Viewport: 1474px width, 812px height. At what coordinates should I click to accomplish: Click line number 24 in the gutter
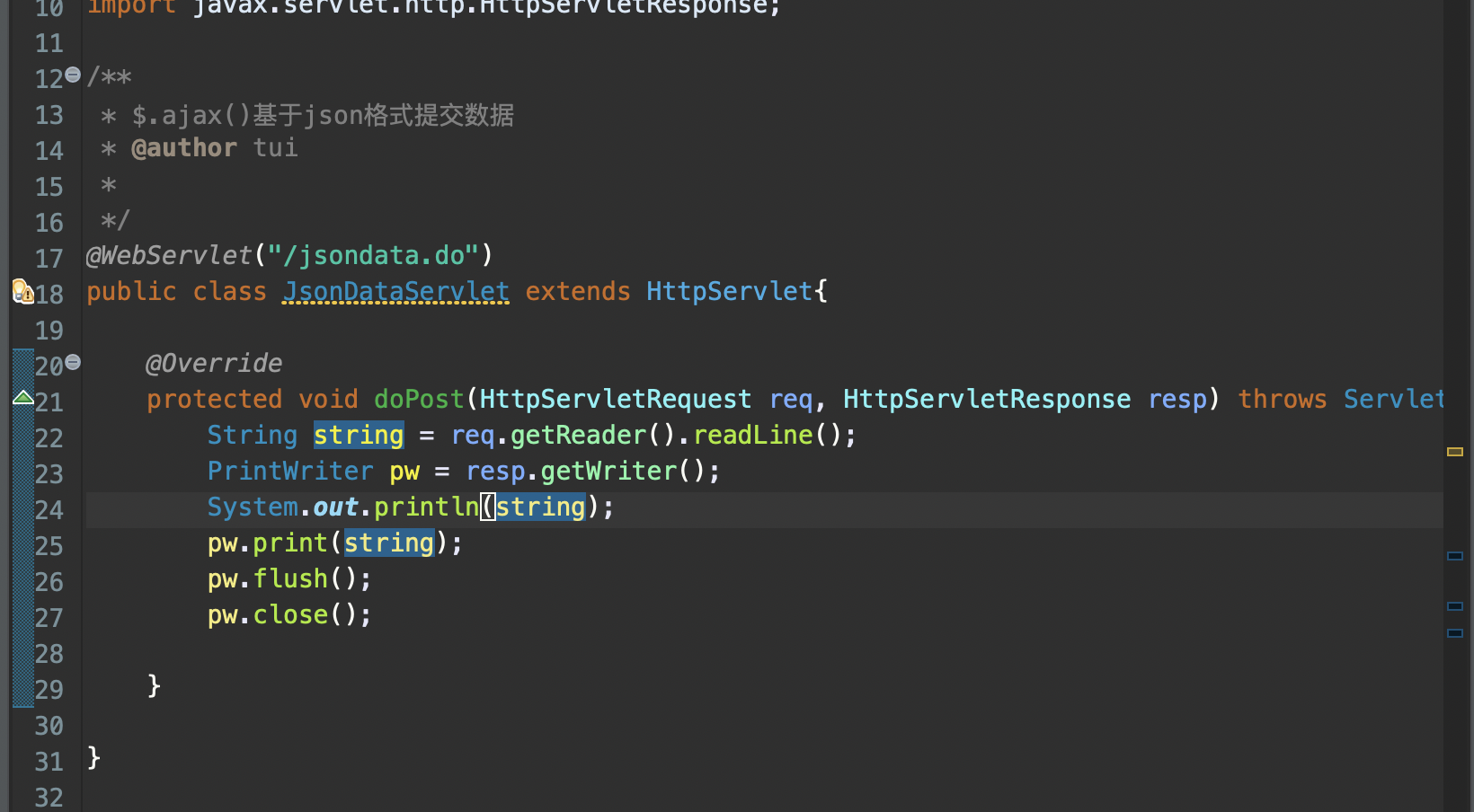[x=49, y=510]
